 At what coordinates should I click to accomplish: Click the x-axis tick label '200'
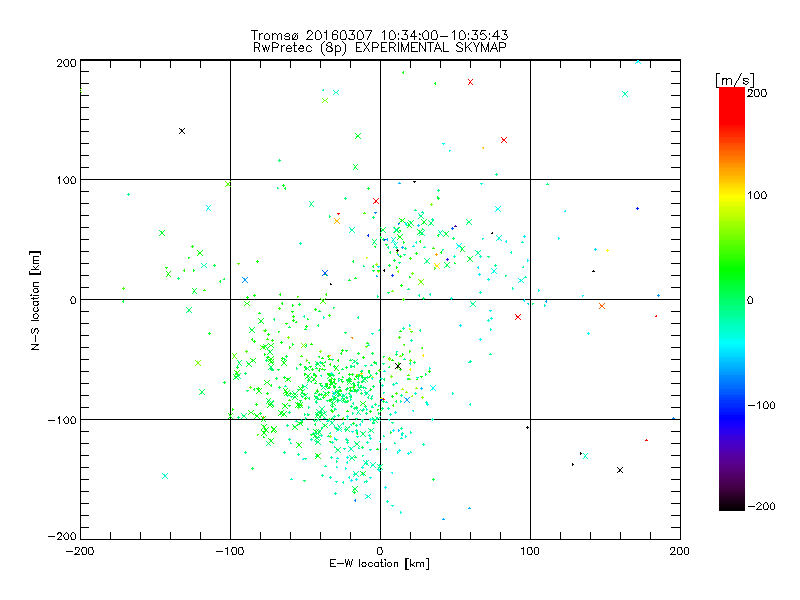680,551
